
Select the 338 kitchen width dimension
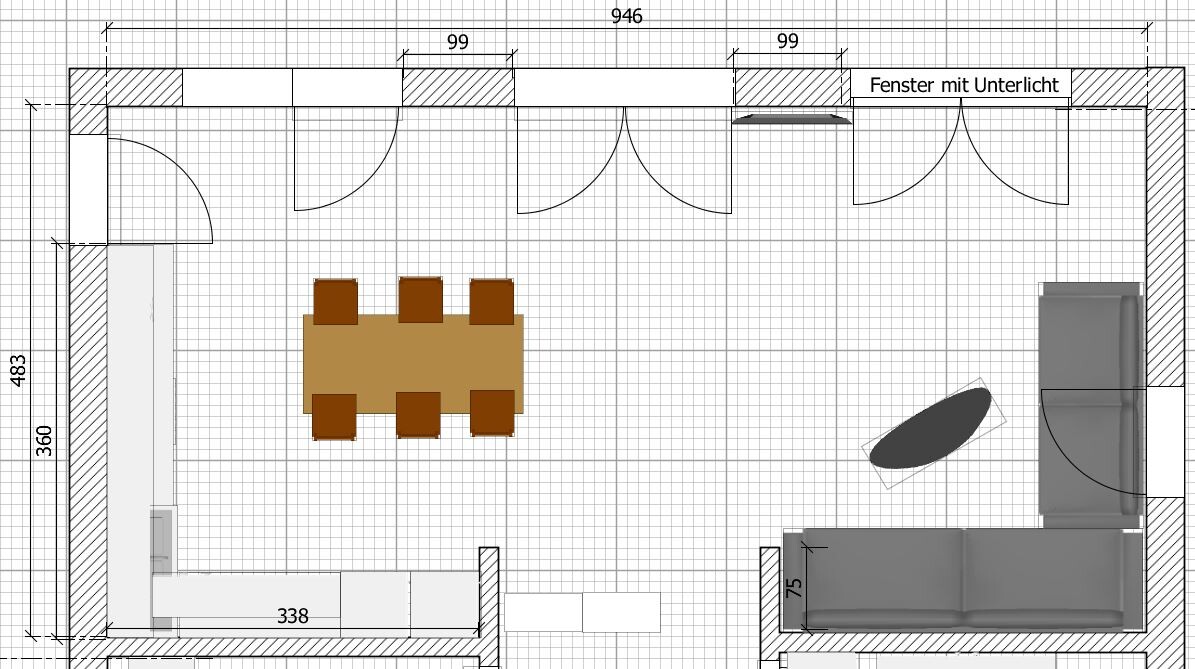292,616
